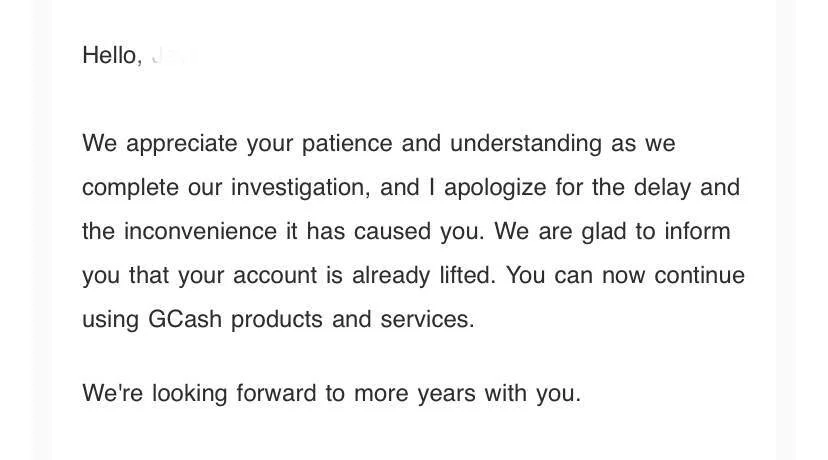Click on the word "products"

point(277,320)
